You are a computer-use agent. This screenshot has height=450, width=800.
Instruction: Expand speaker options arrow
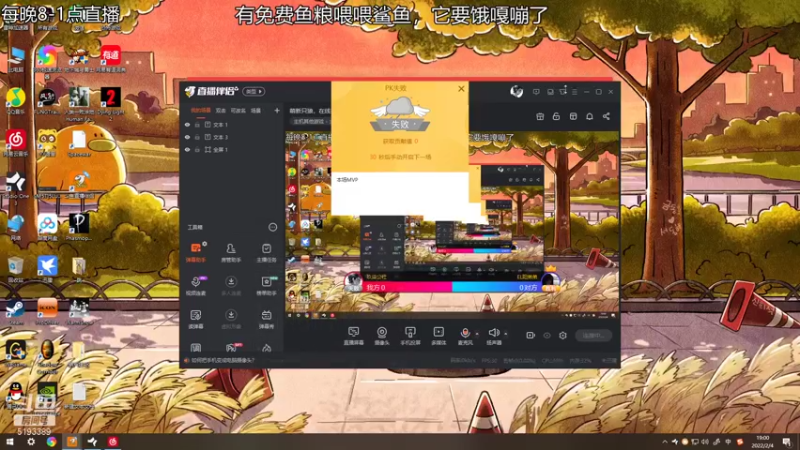tap(506, 334)
